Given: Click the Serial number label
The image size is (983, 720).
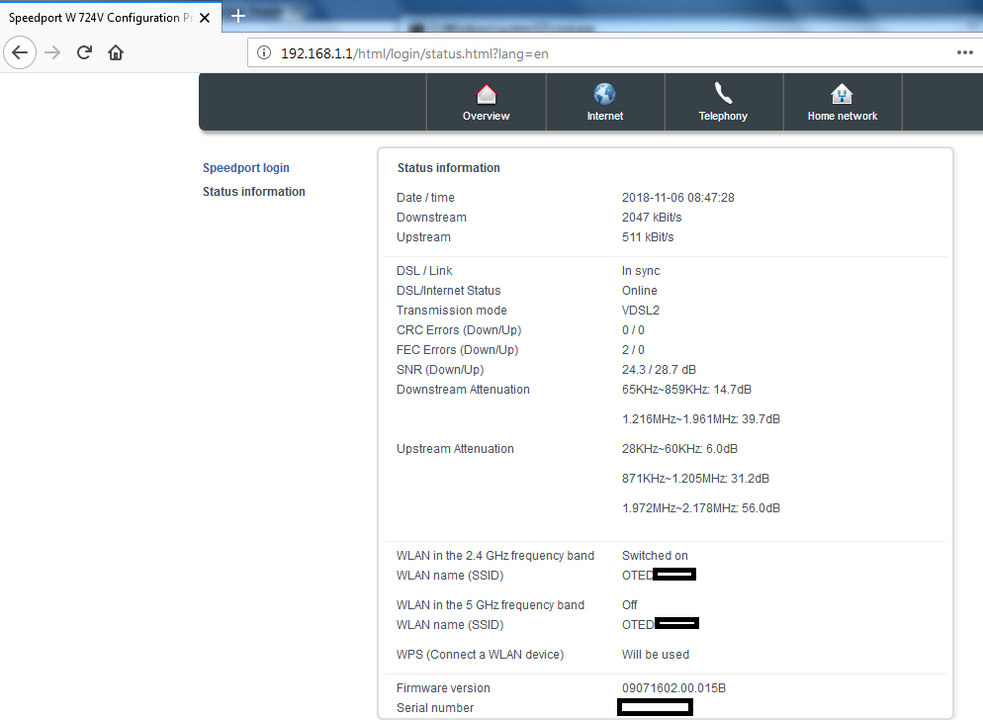Looking at the screenshot, I should pos(435,707).
